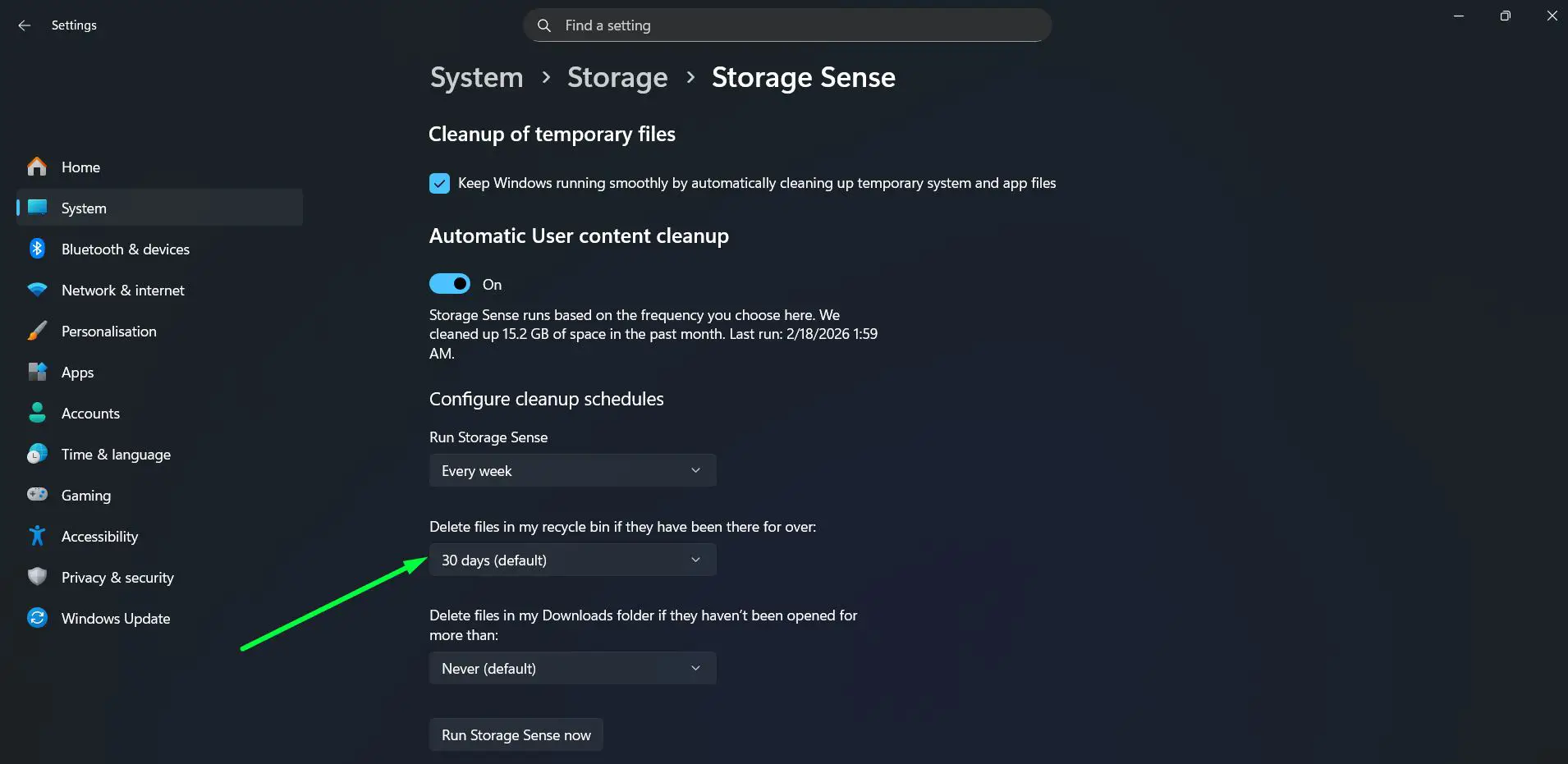Screen dimensions: 1568x764
Task: Navigate to Storage via the breadcrumb
Action: click(617, 77)
